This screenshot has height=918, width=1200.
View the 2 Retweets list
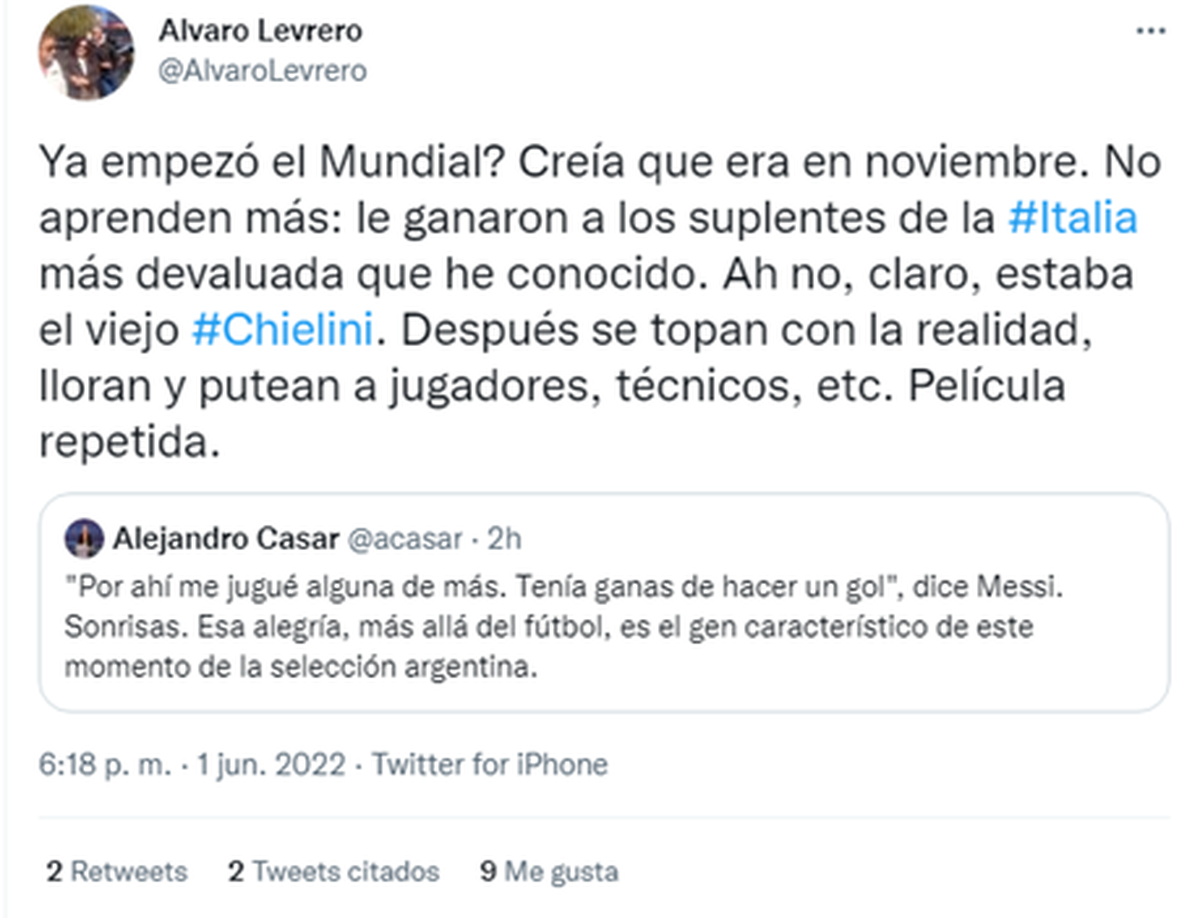[x=116, y=871]
